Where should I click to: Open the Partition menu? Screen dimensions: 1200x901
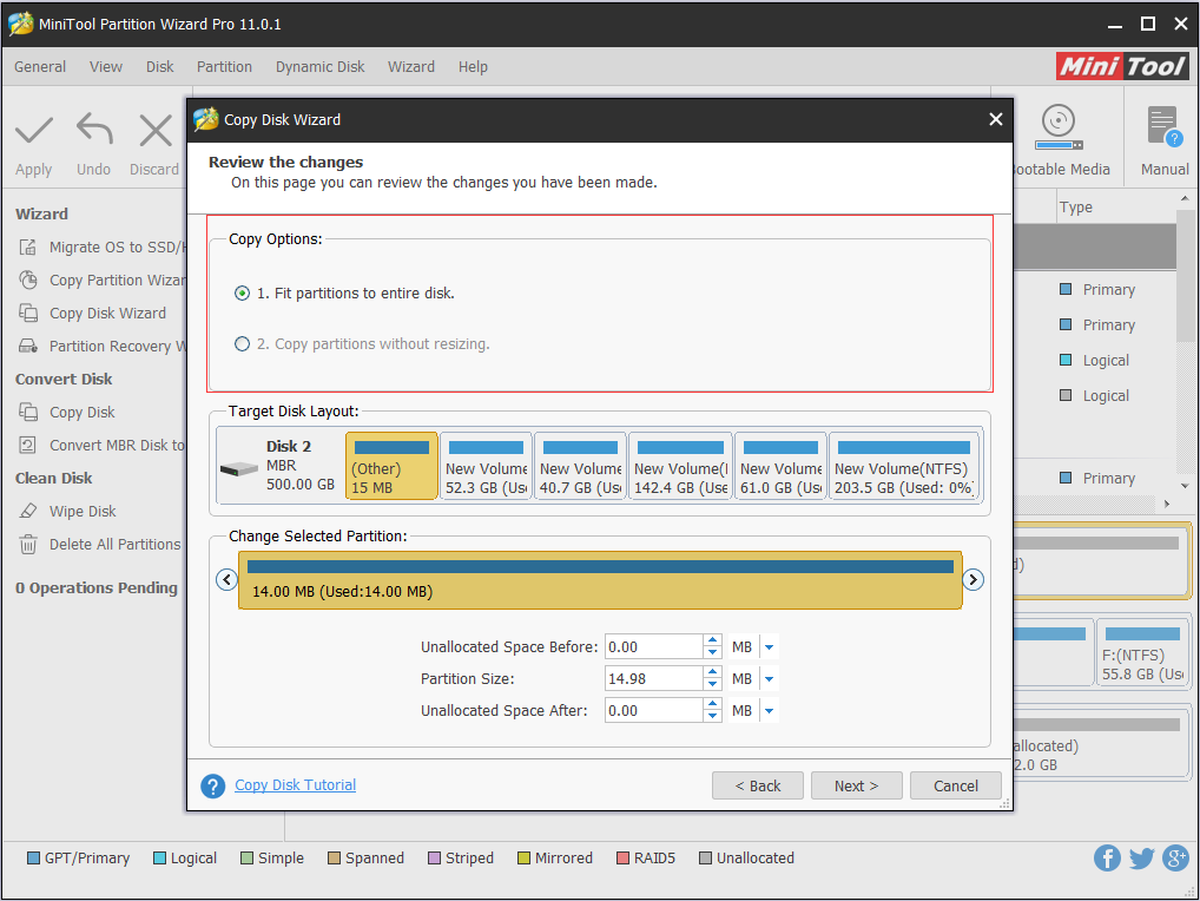[224, 67]
